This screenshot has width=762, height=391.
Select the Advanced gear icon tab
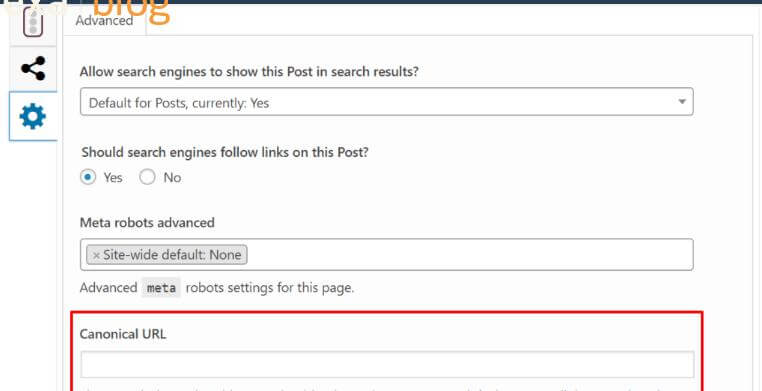click(x=33, y=117)
